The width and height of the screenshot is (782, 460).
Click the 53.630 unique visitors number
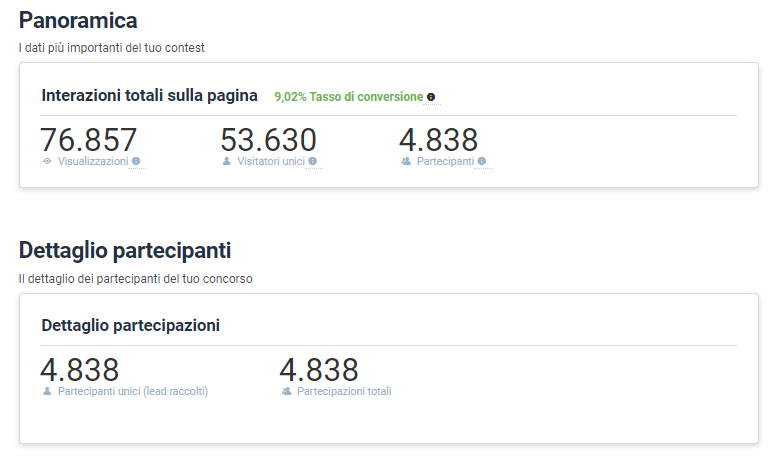pos(268,140)
